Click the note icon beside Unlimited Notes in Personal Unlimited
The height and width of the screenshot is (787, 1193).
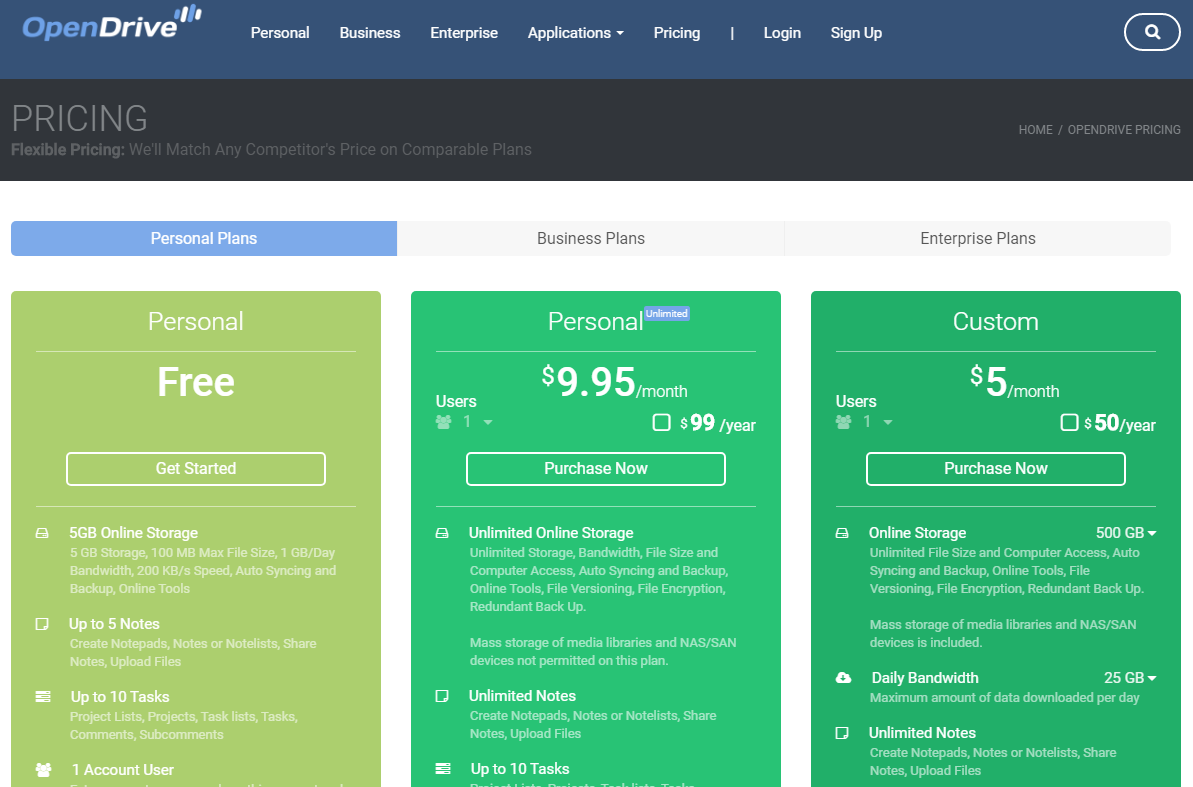point(442,696)
